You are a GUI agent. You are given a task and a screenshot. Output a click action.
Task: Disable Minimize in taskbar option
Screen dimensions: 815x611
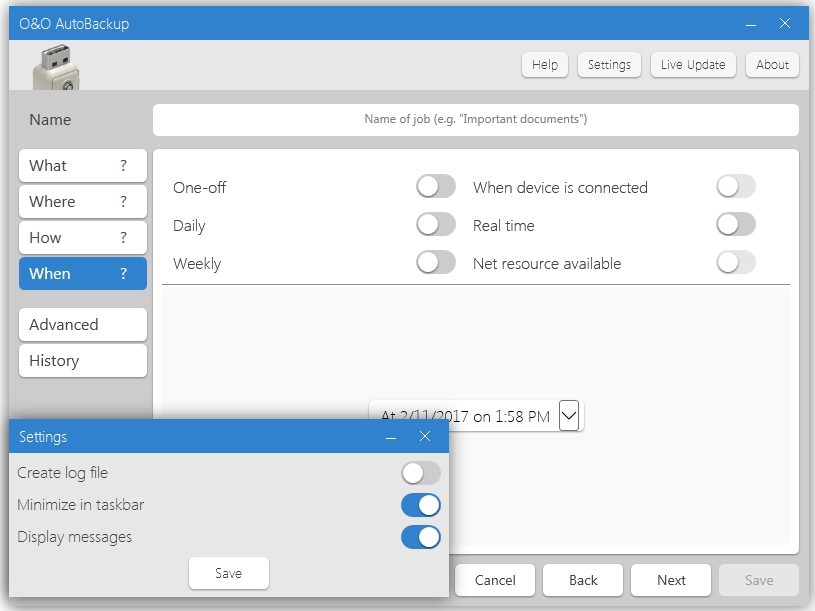[421, 505]
